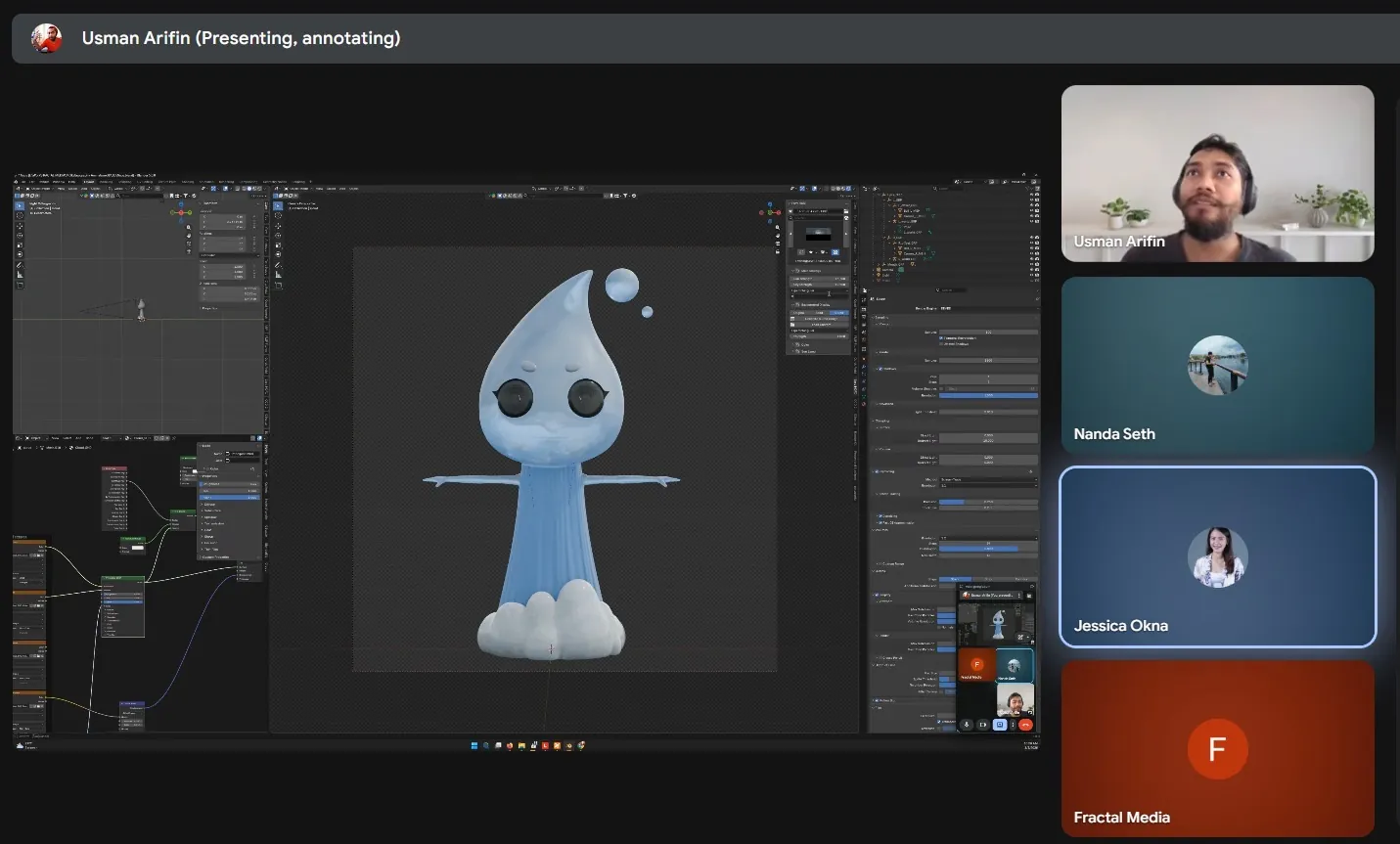Toggle camera in the mini Meet window

983,725
